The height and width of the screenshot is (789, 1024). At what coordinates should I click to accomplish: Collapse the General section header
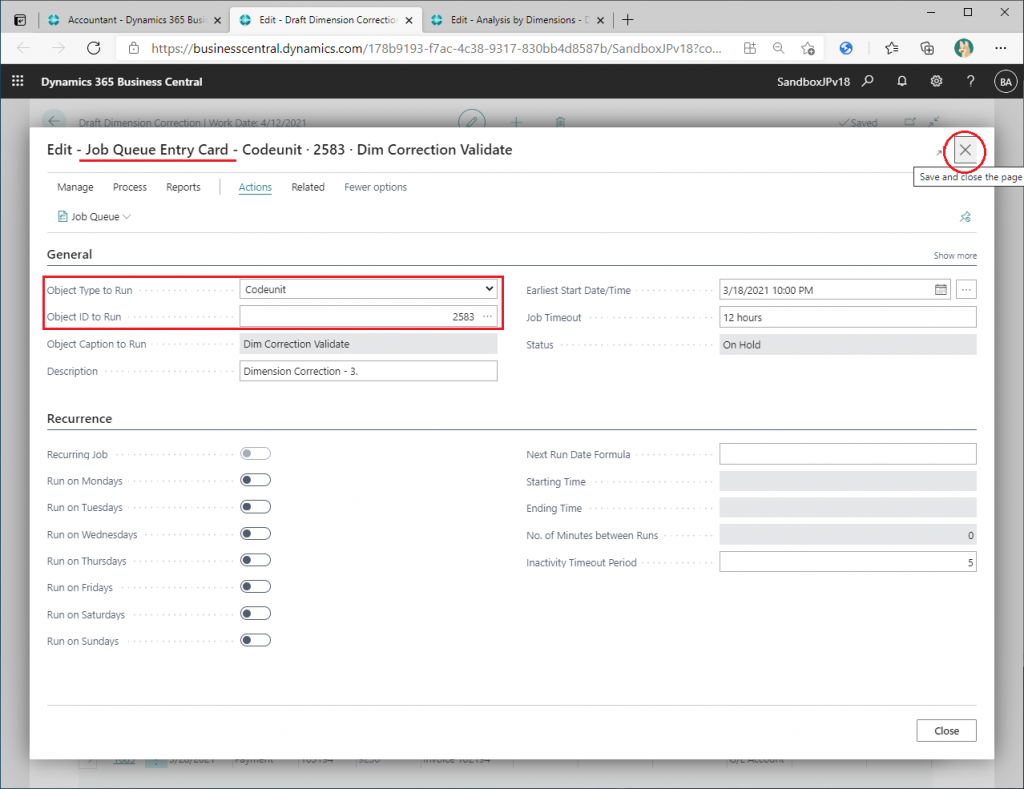[69, 254]
